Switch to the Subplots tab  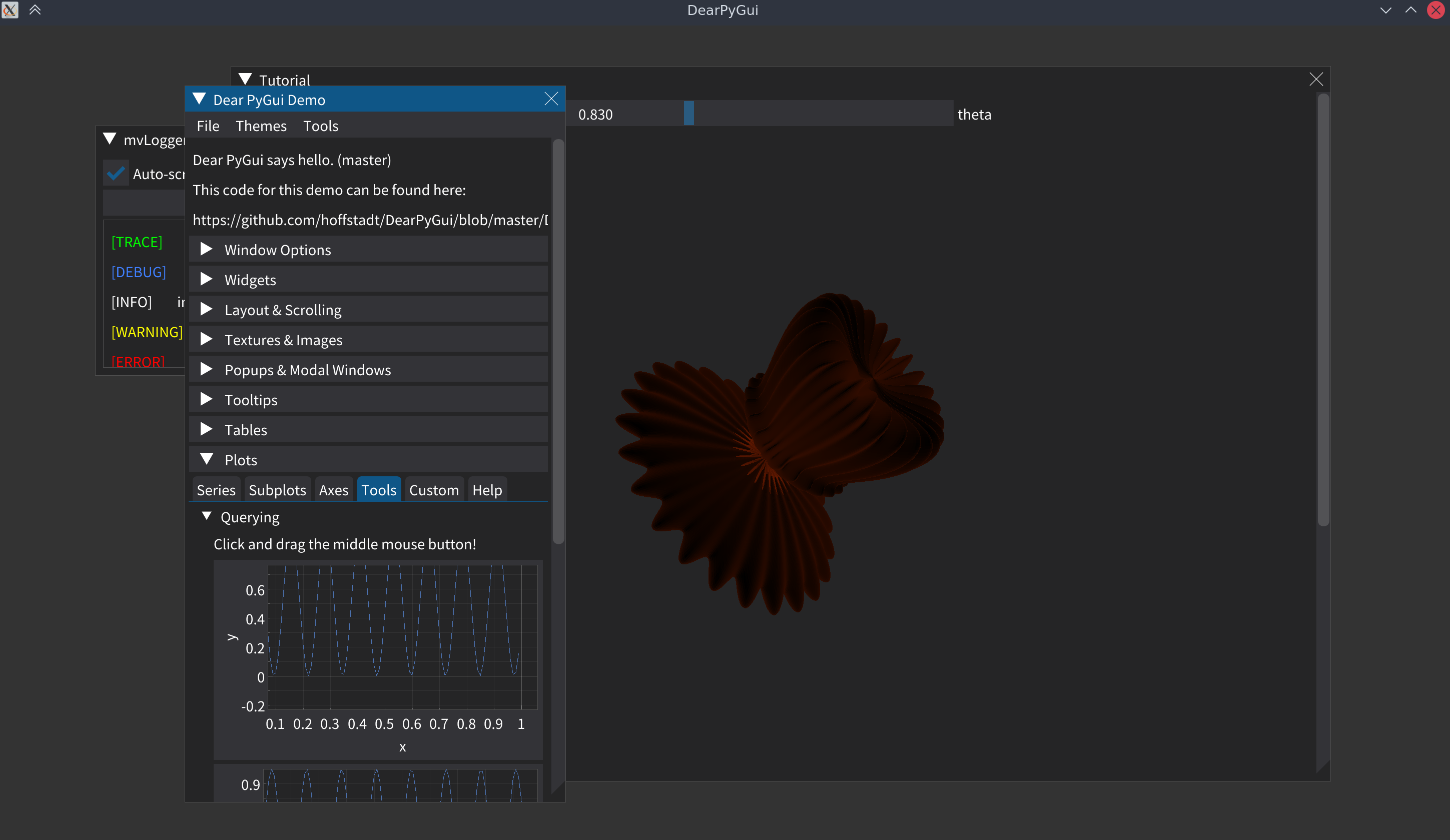click(x=277, y=490)
